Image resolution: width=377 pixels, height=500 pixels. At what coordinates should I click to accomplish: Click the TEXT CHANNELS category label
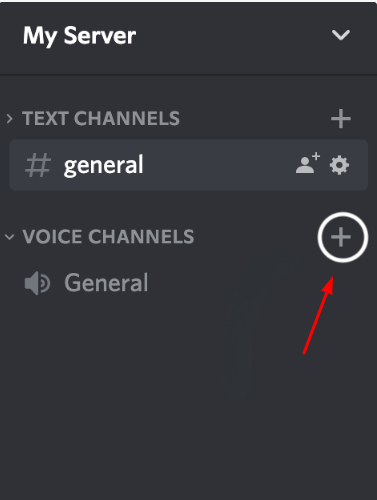[101, 118]
